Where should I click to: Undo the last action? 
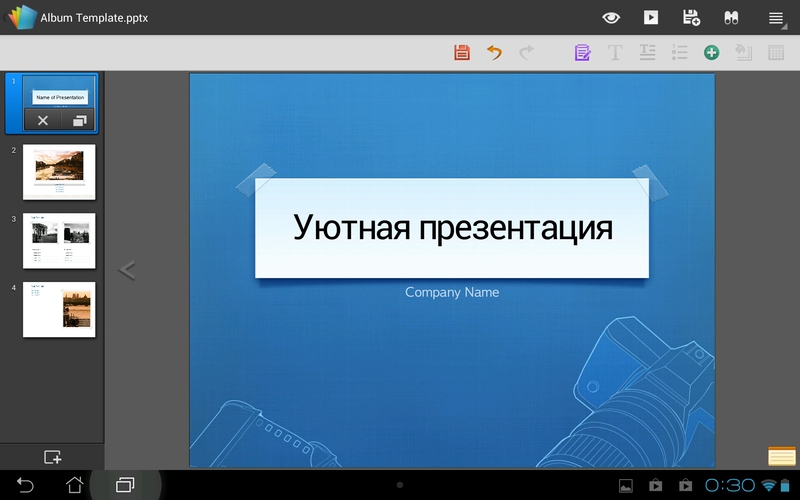coord(494,52)
